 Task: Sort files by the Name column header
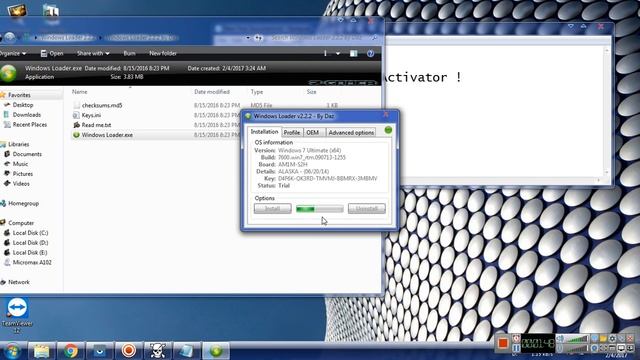coord(80,92)
